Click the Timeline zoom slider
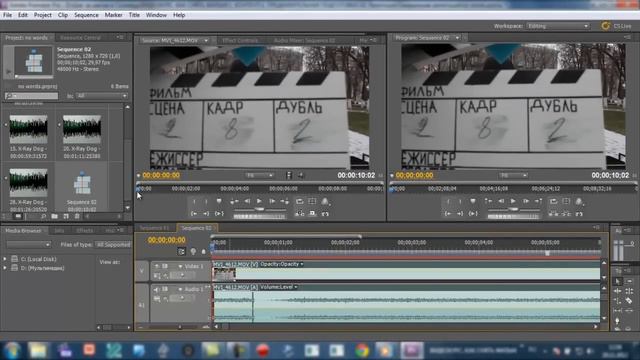Viewport: 640px width, 360px height. [179, 327]
